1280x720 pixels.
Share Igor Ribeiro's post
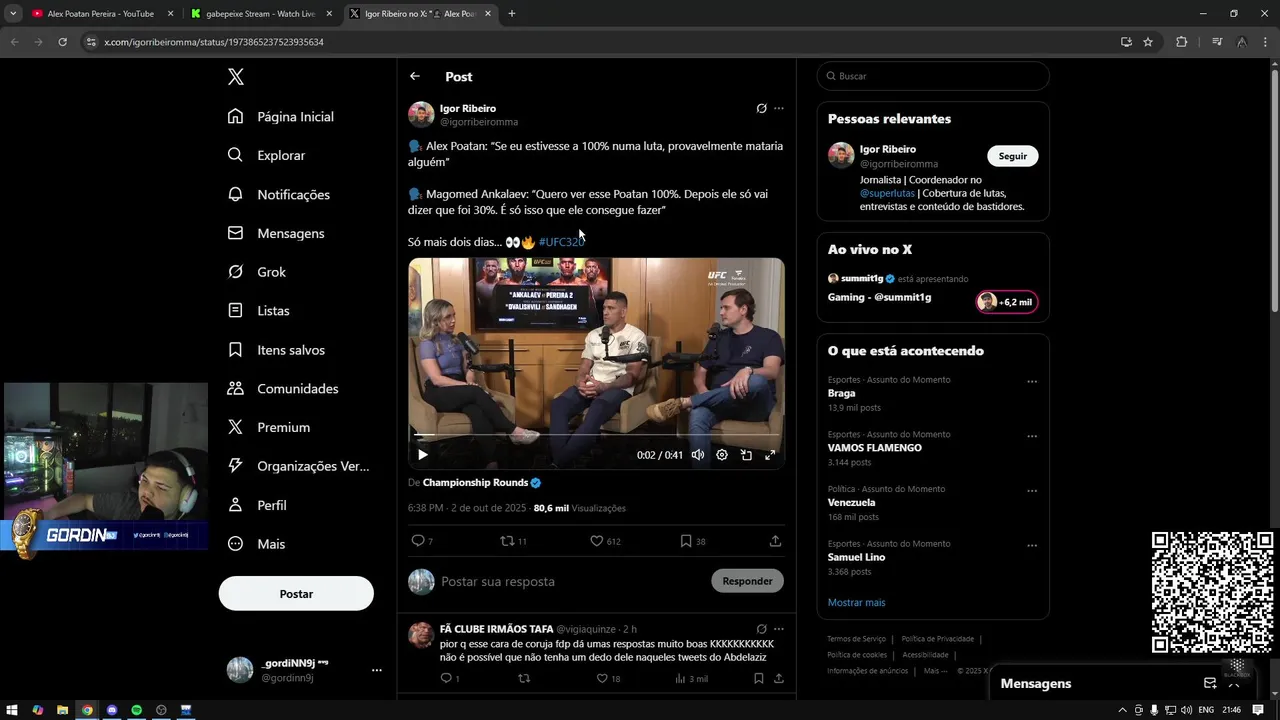[x=775, y=541]
